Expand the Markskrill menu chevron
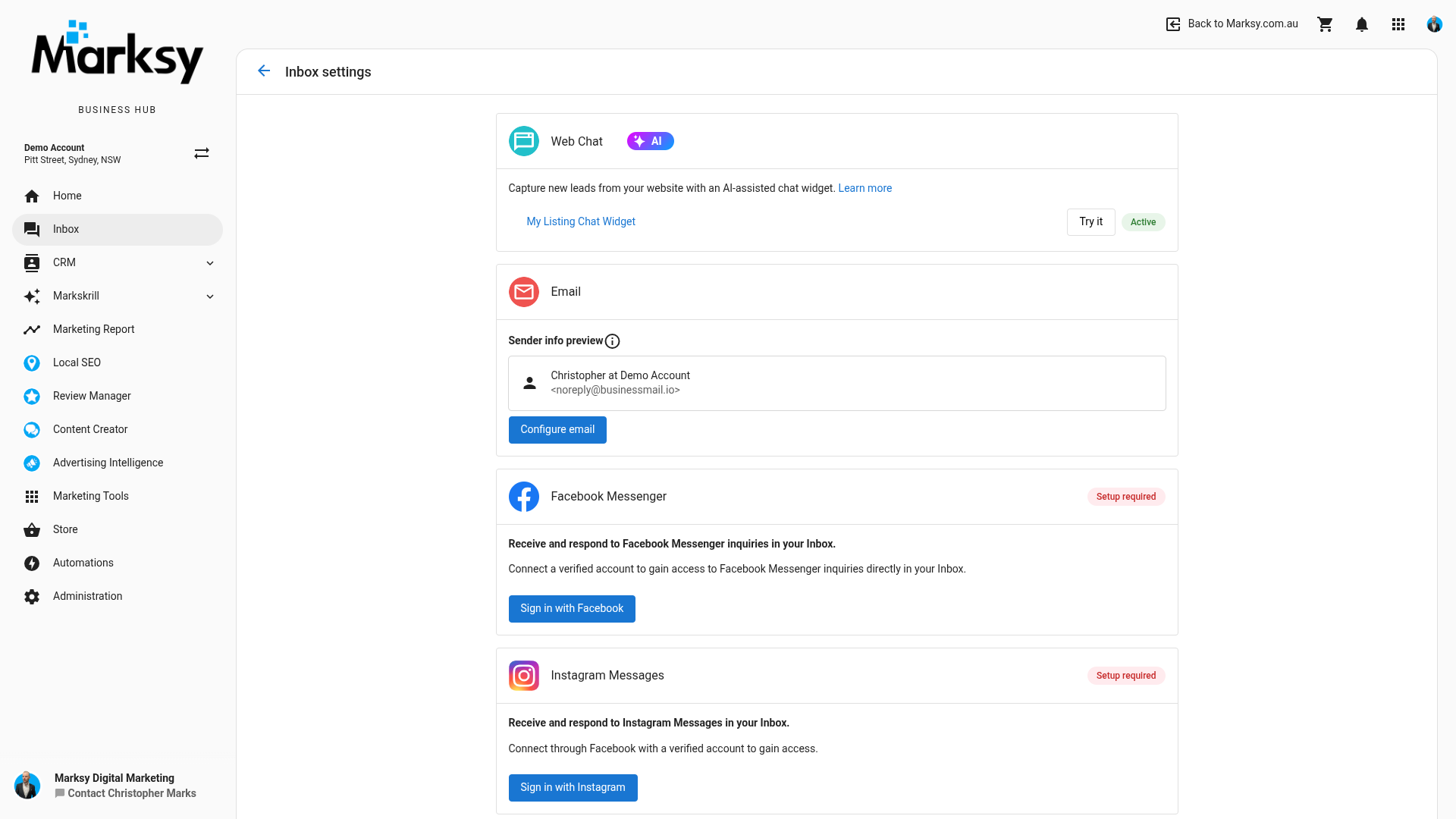The width and height of the screenshot is (1456, 819). pyautogui.click(x=210, y=297)
